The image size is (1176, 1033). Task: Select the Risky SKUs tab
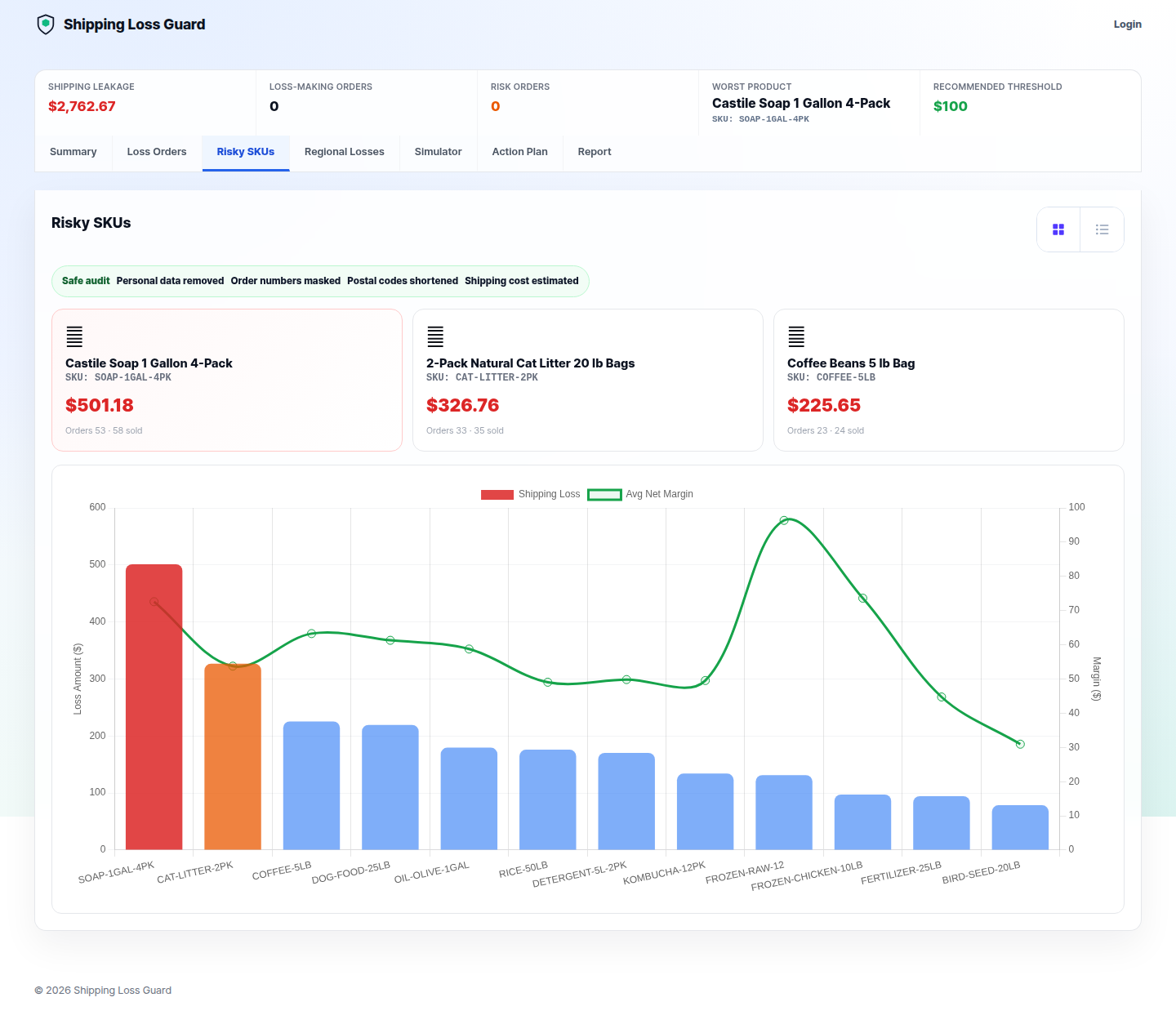[x=246, y=153]
